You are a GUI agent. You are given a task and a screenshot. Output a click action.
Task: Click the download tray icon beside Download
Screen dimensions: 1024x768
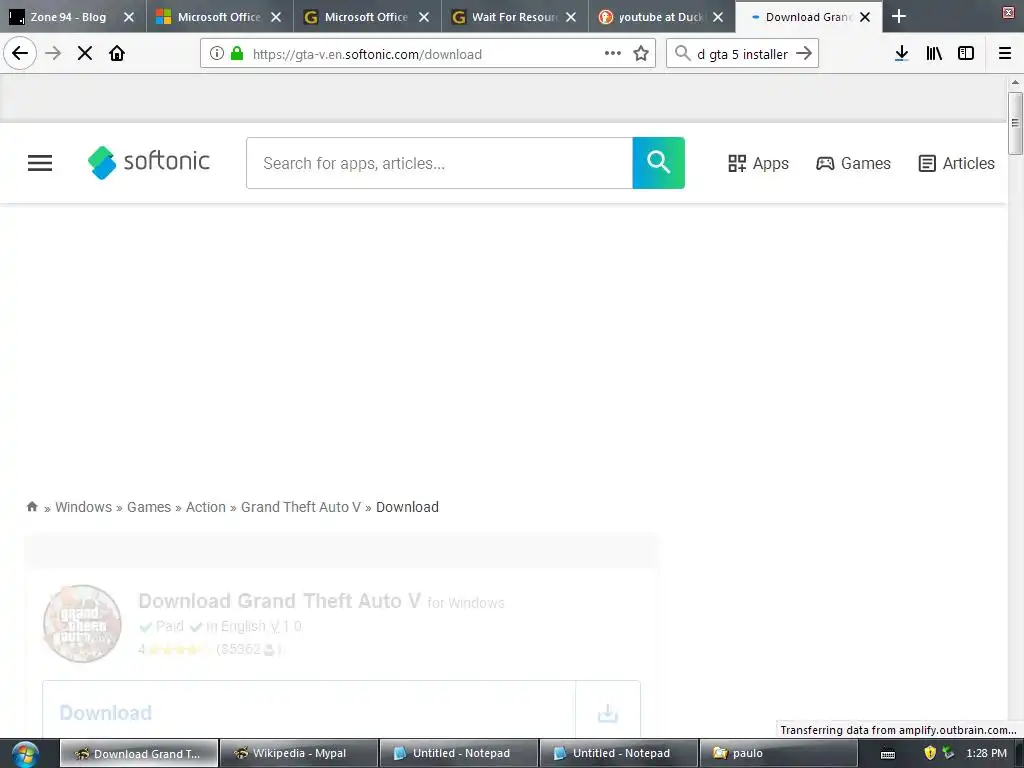(607, 712)
